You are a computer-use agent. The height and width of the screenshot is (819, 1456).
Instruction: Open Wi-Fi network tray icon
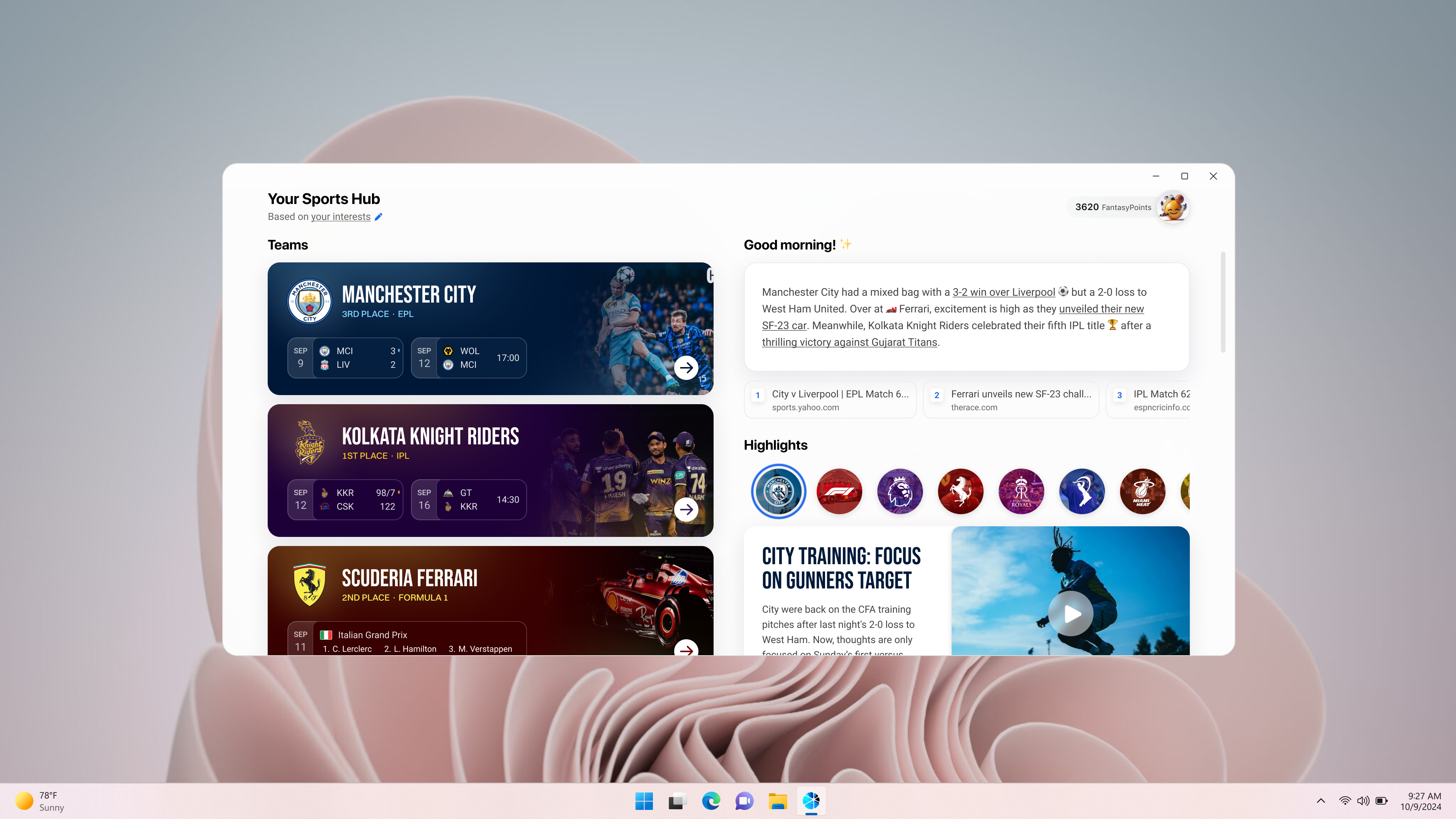pos(1345,801)
